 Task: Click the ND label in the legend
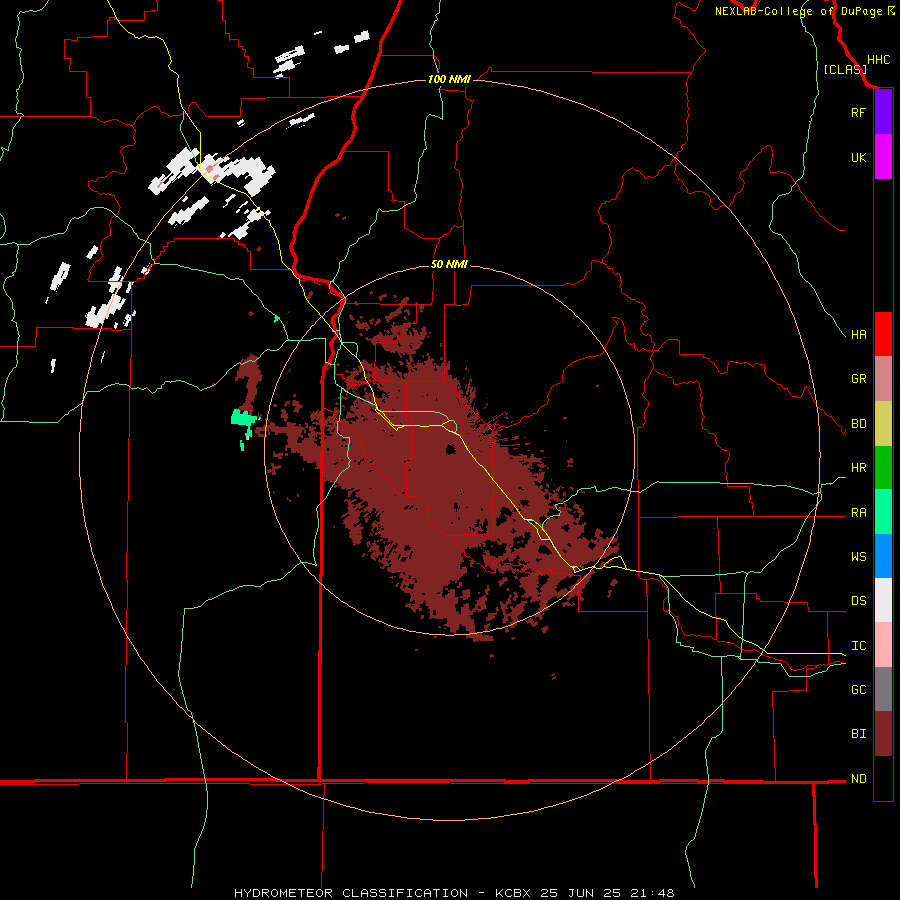coord(858,779)
